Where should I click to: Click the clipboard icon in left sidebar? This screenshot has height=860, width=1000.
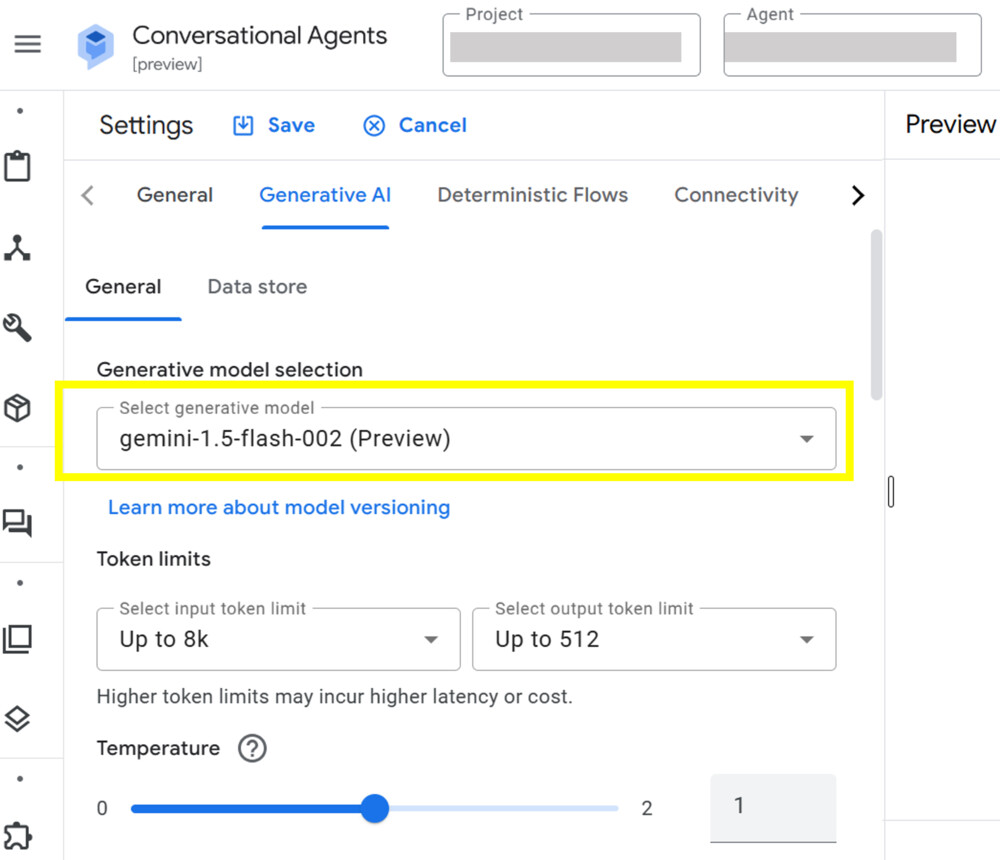coord(18,167)
